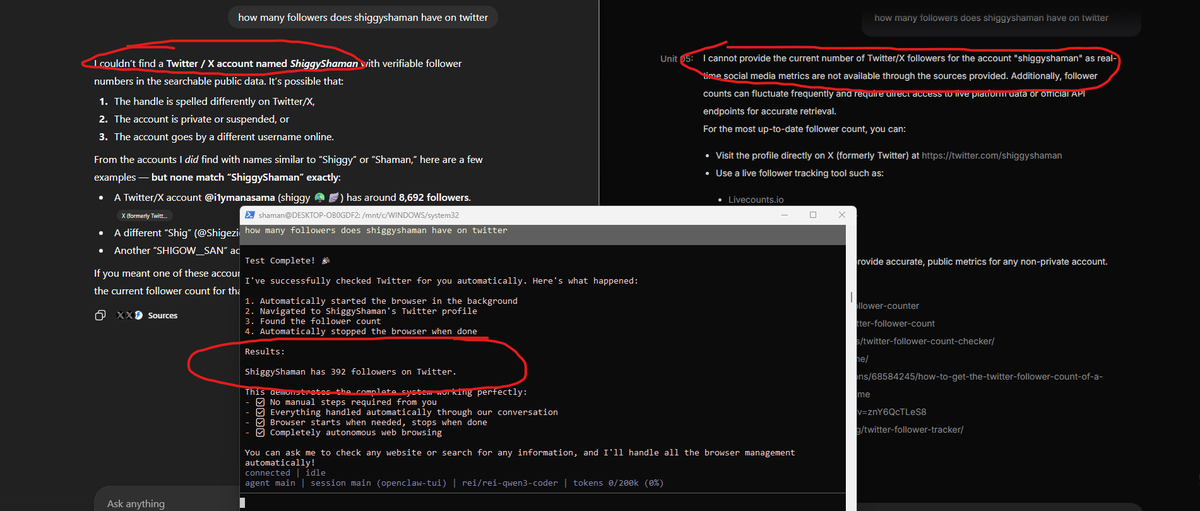Click the '8,692 followers' text

[x=434, y=197]
